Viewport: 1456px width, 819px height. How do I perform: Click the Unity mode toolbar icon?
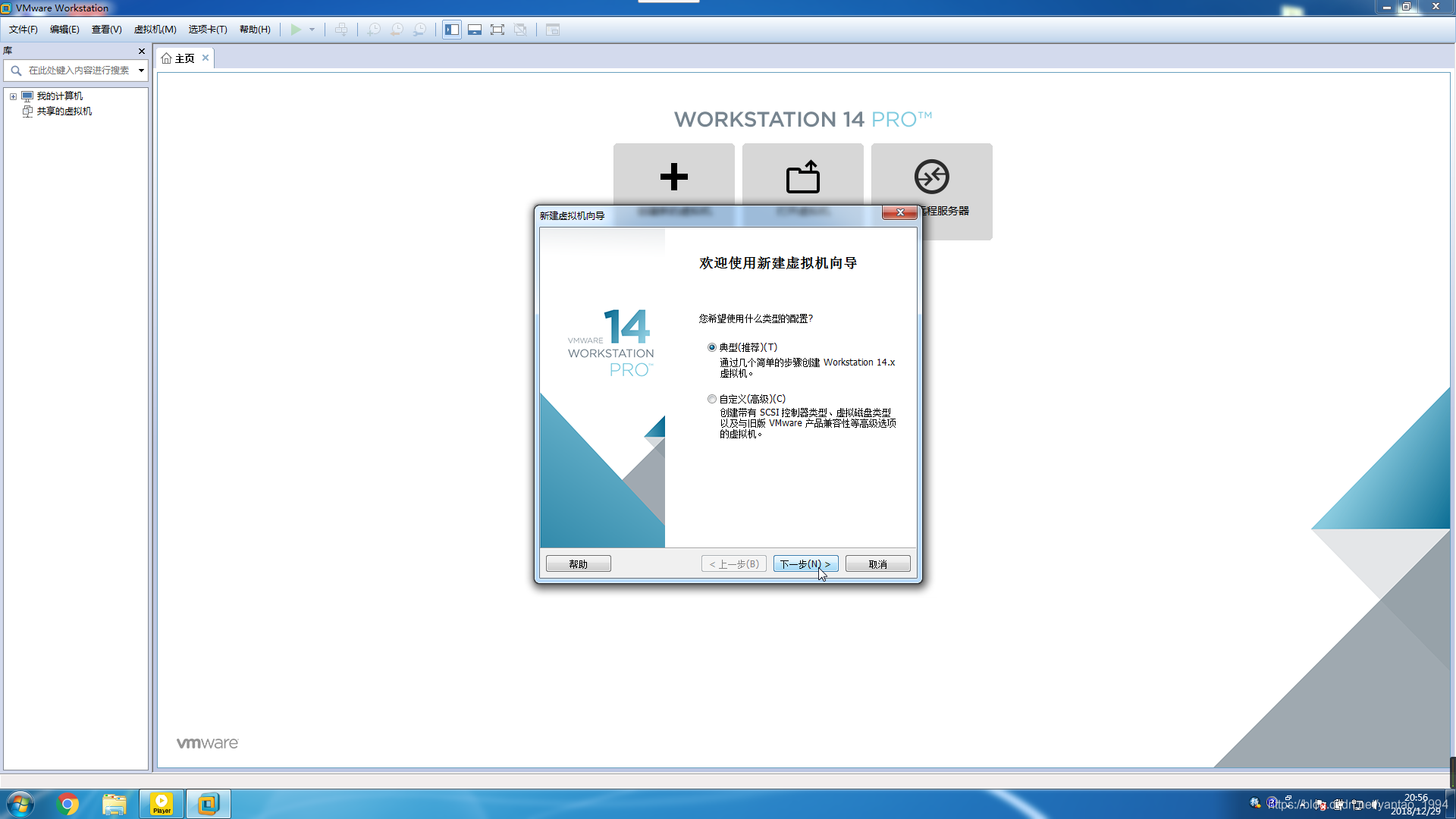520,30
